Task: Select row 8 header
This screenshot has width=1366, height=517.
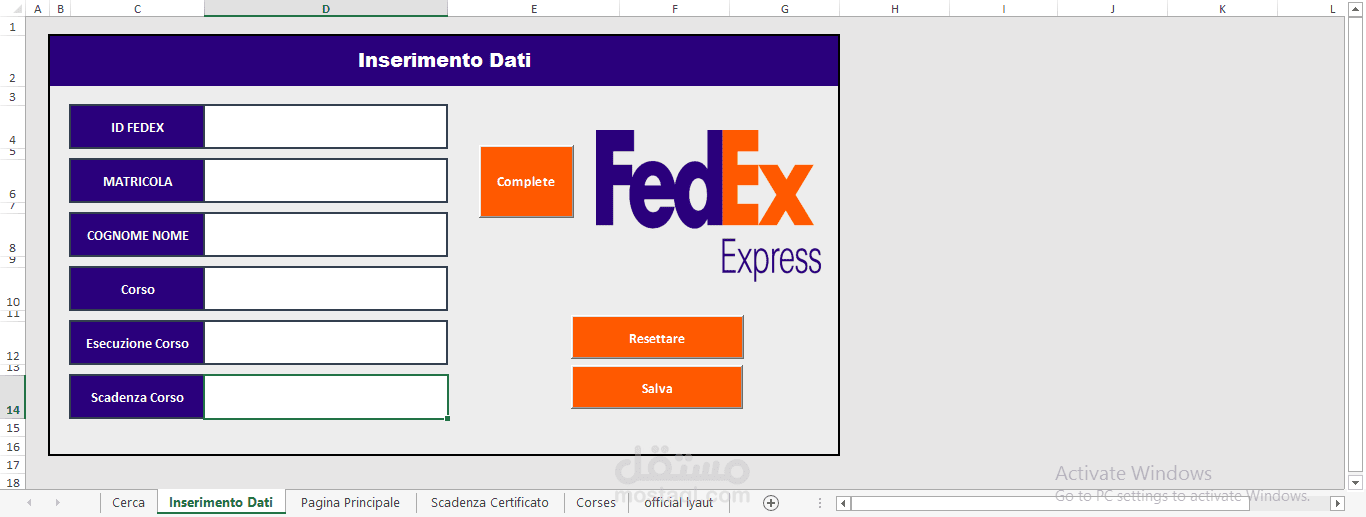Action: click(12, 235)
